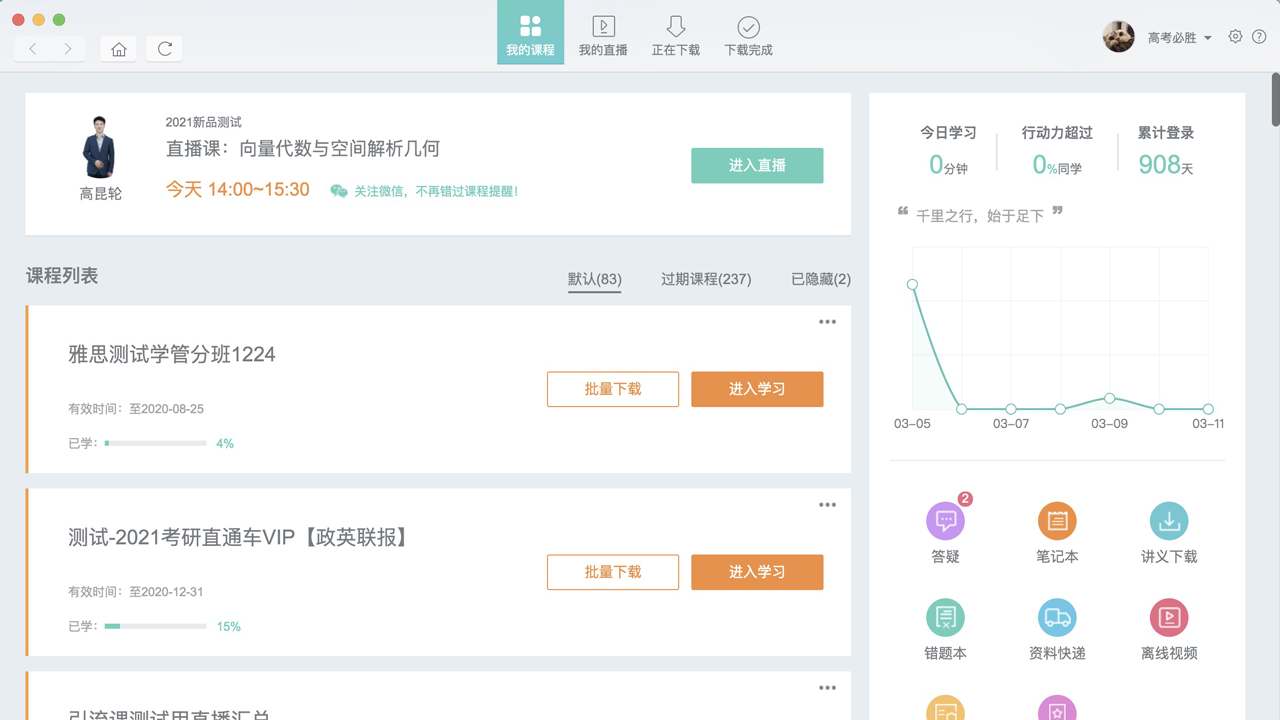
Task: Open the 下载完成 completed downloads icon
Action: pyautogui.click(x=748, y=32)
